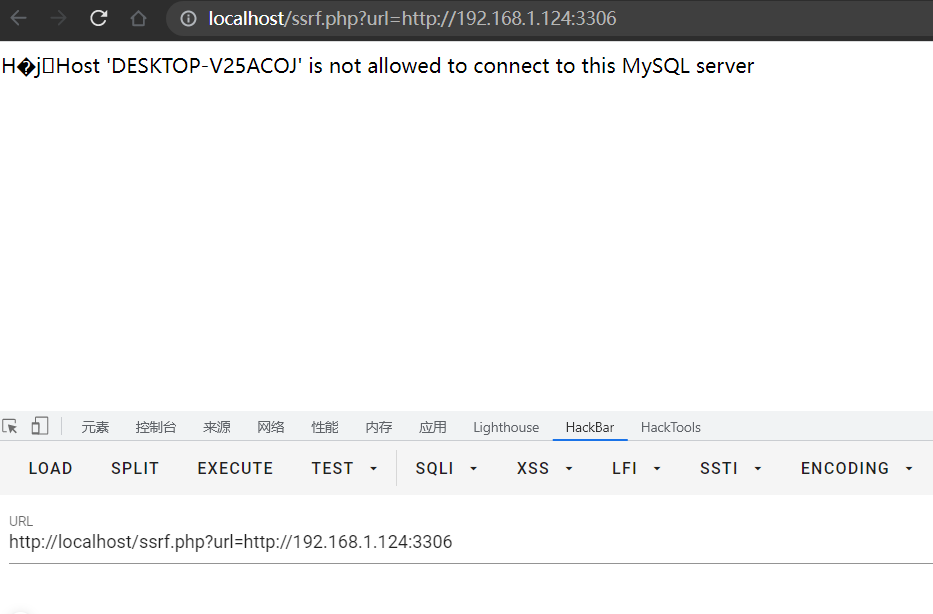This screenshot has width=933, height=614.
Task: Switch to the HackTools tab
Action: [671, 427]
